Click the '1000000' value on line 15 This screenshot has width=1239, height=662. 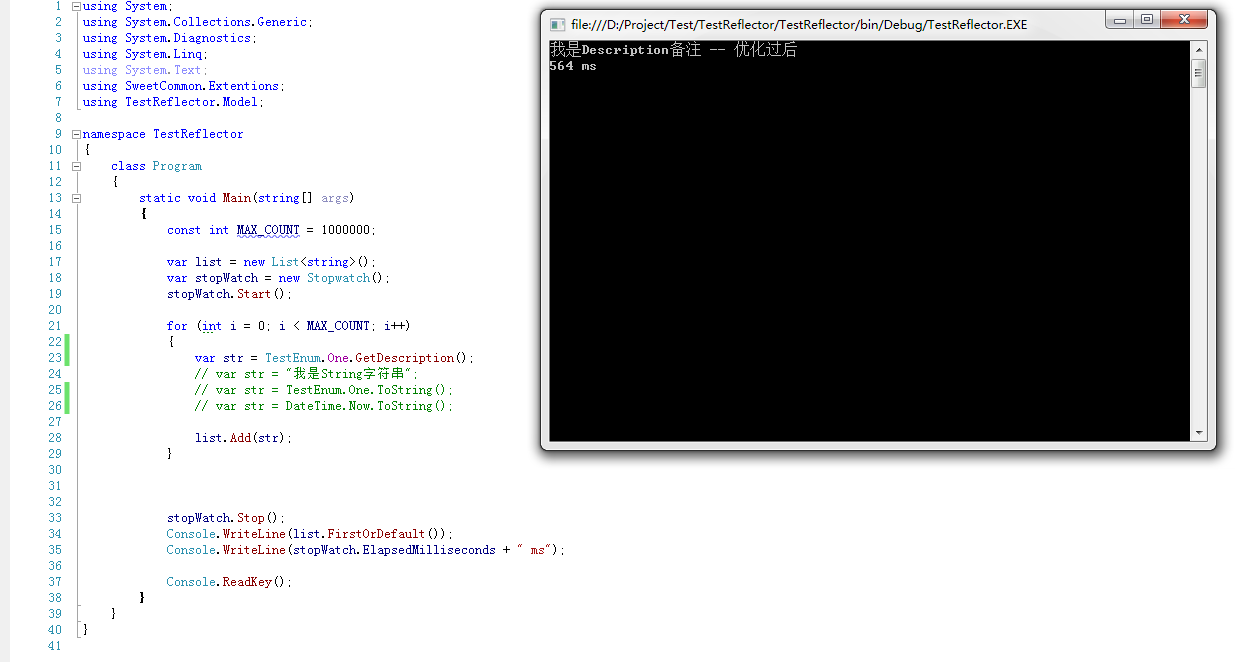click(x=345, y=230)
